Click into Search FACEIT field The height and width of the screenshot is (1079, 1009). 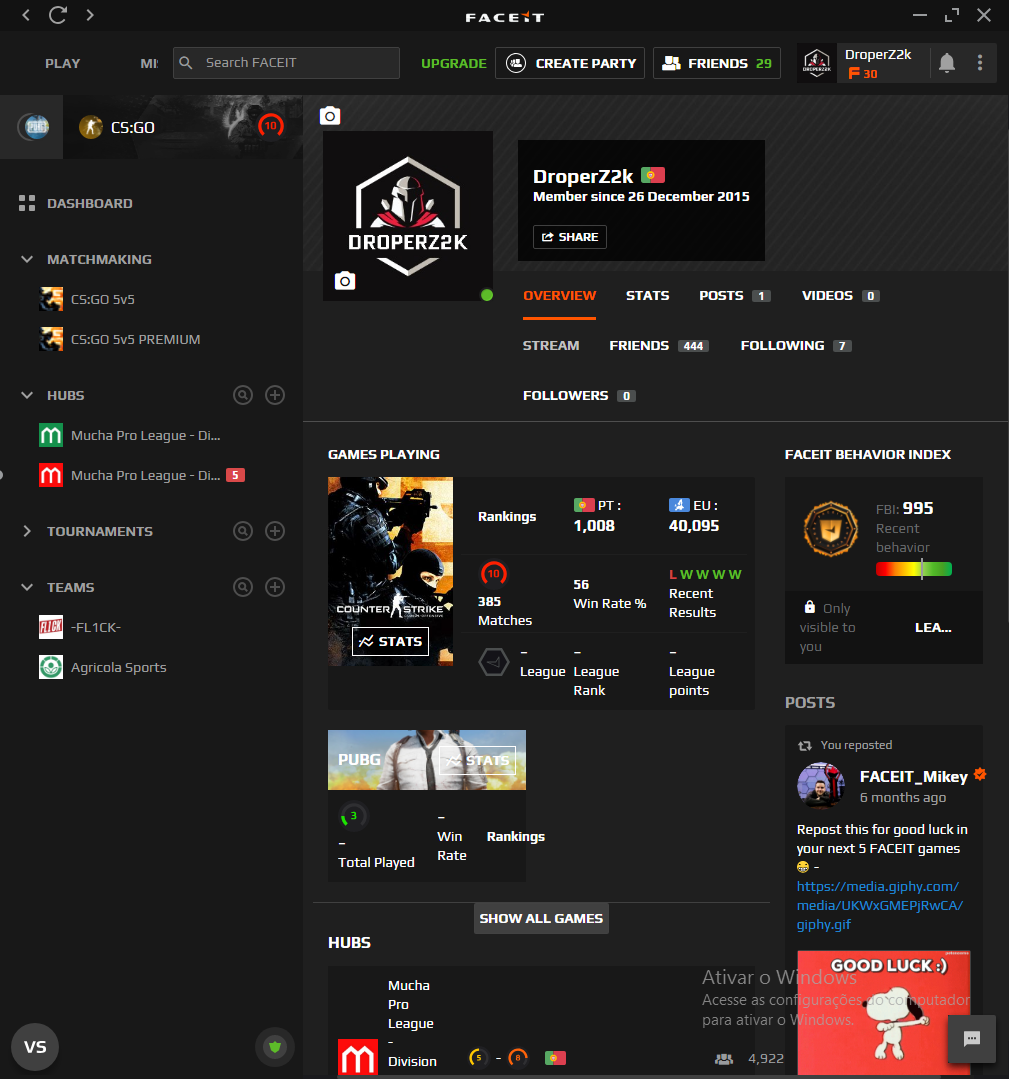286,63
